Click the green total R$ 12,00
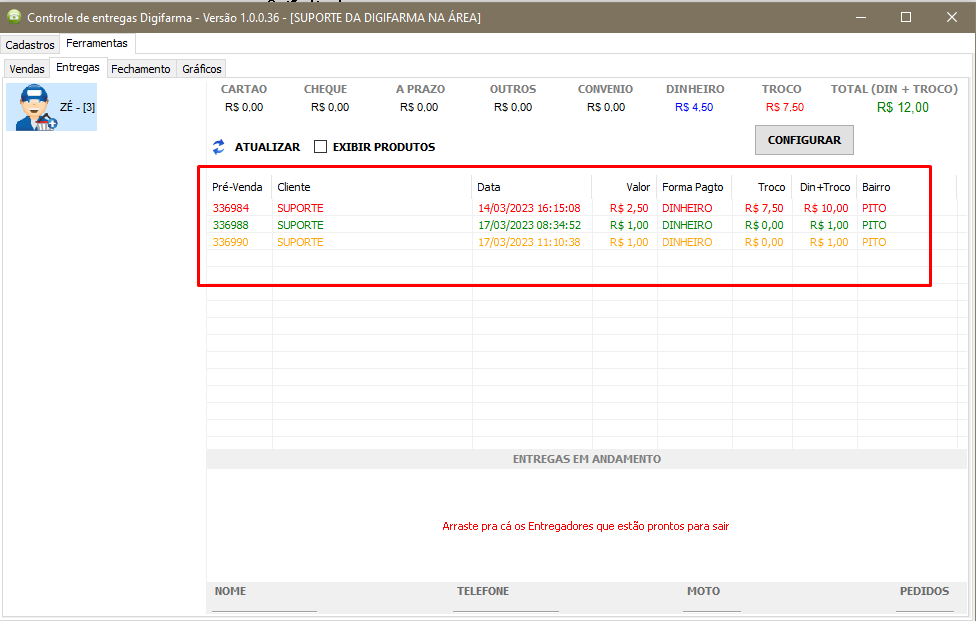This screenshot has height=621, width=976. point(903,107)
